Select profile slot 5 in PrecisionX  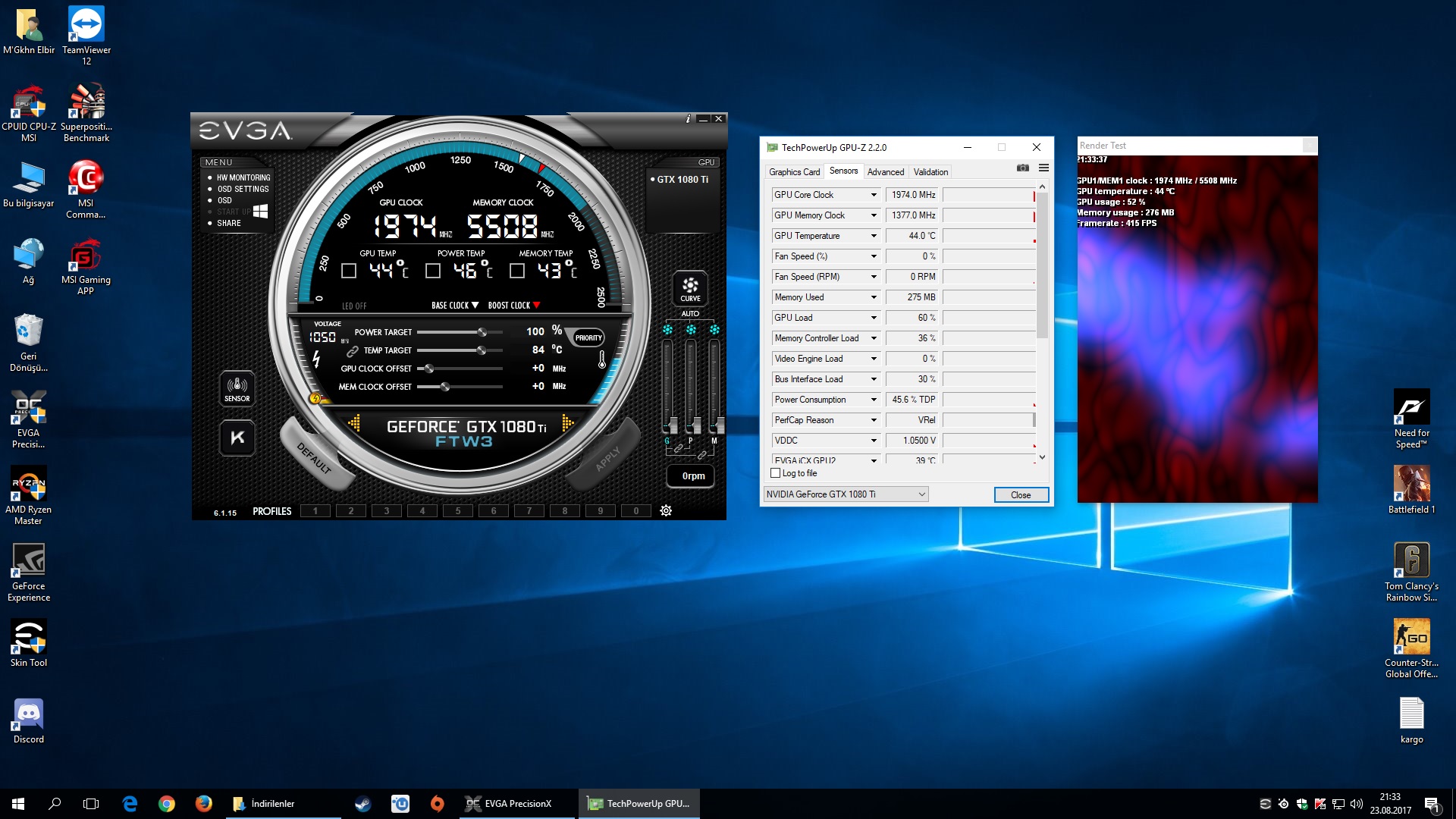point(458,511)
